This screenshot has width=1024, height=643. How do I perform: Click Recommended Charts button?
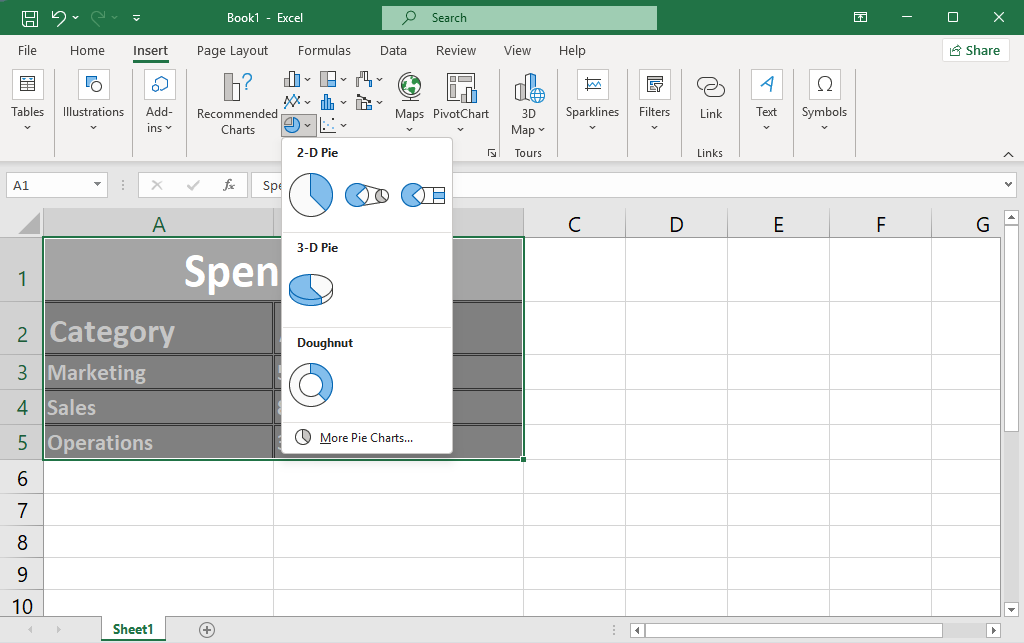[x=238, y=103]
